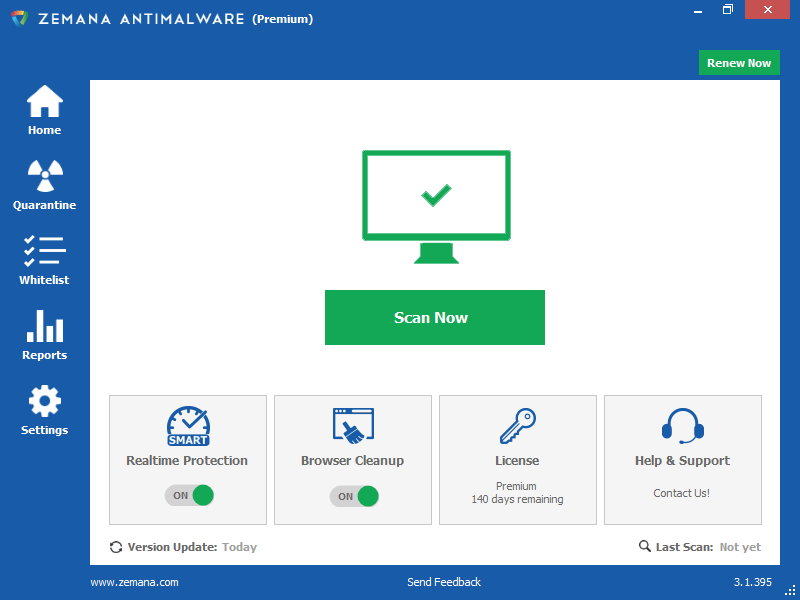Click the Help & Support headset icon

(682, 426)
